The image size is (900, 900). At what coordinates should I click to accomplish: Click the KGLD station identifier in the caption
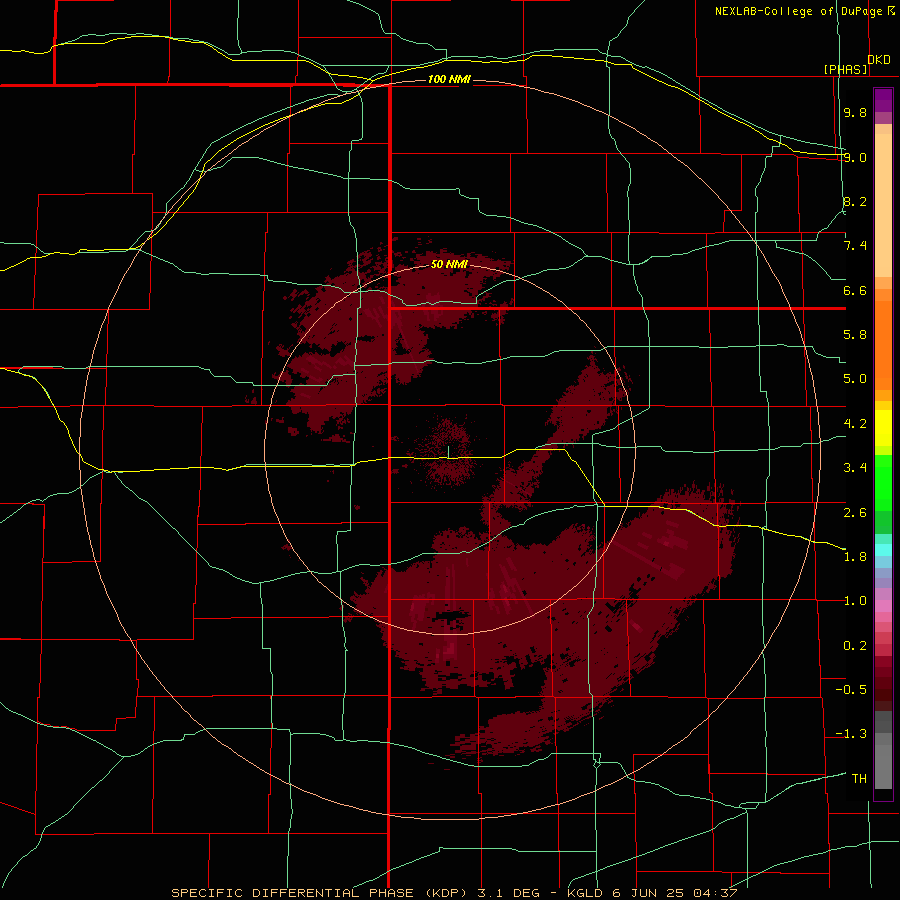pyautogui.click(x=585, y=893)
